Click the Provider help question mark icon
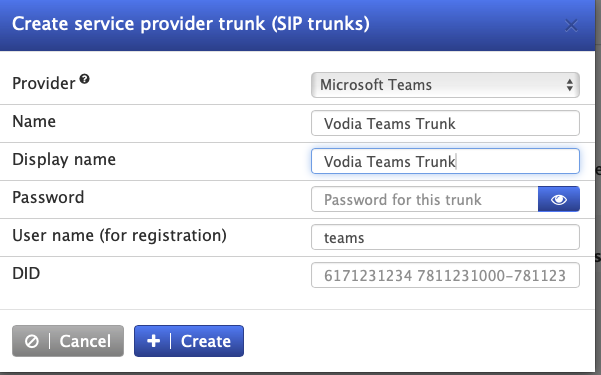This screenshot has height=375, width=601. tap(84, 79)
